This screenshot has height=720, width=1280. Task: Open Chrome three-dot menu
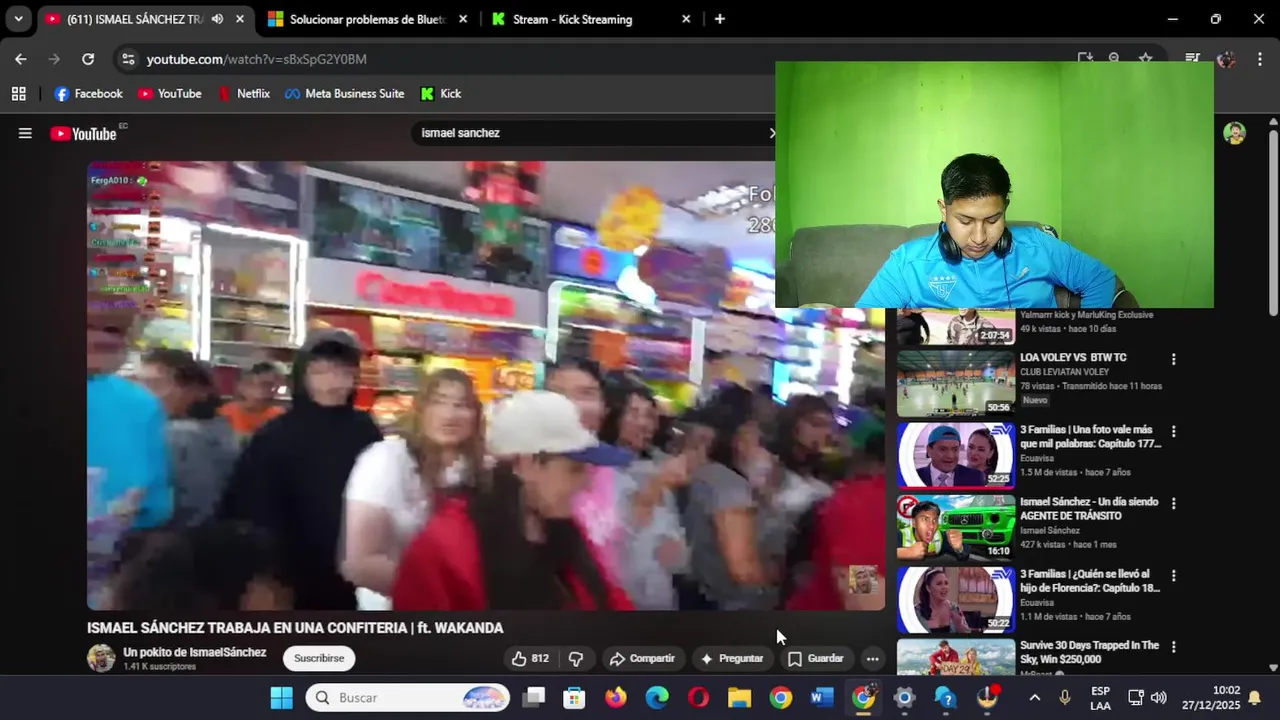click(1258, 59)
